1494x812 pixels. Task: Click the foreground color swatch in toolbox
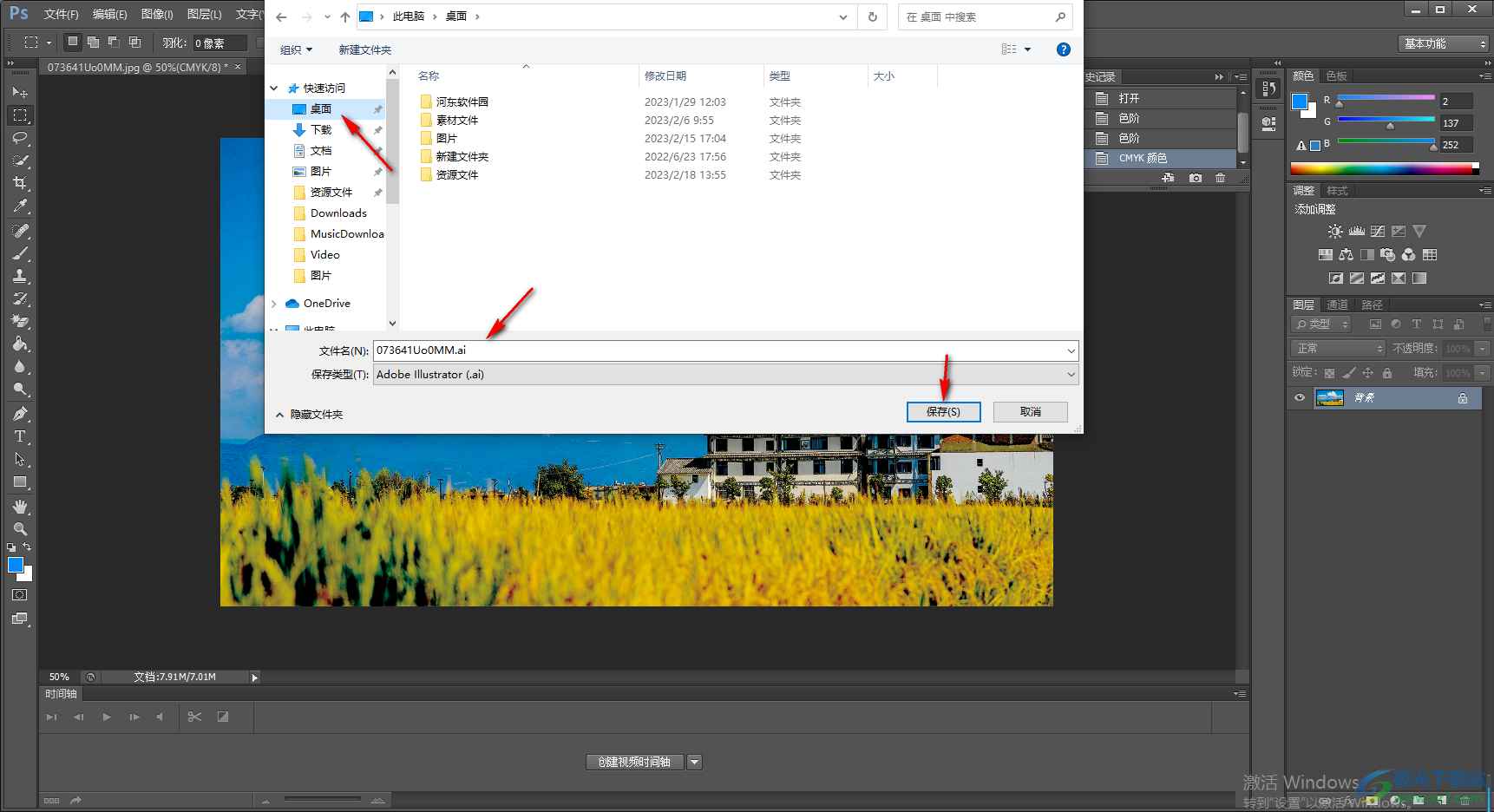(16, 566)
